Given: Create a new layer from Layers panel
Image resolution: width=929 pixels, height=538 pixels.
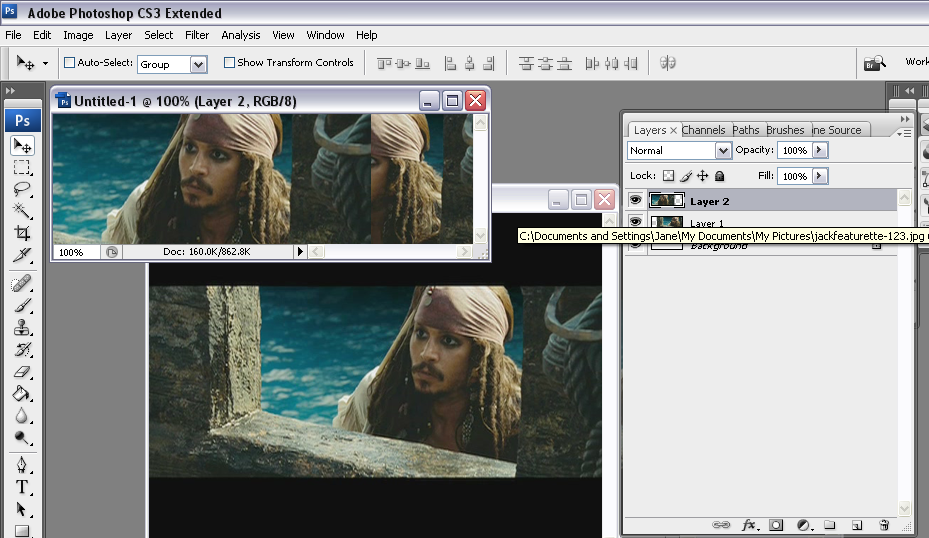Looking at the screenshot, I should tap(856, 525).
